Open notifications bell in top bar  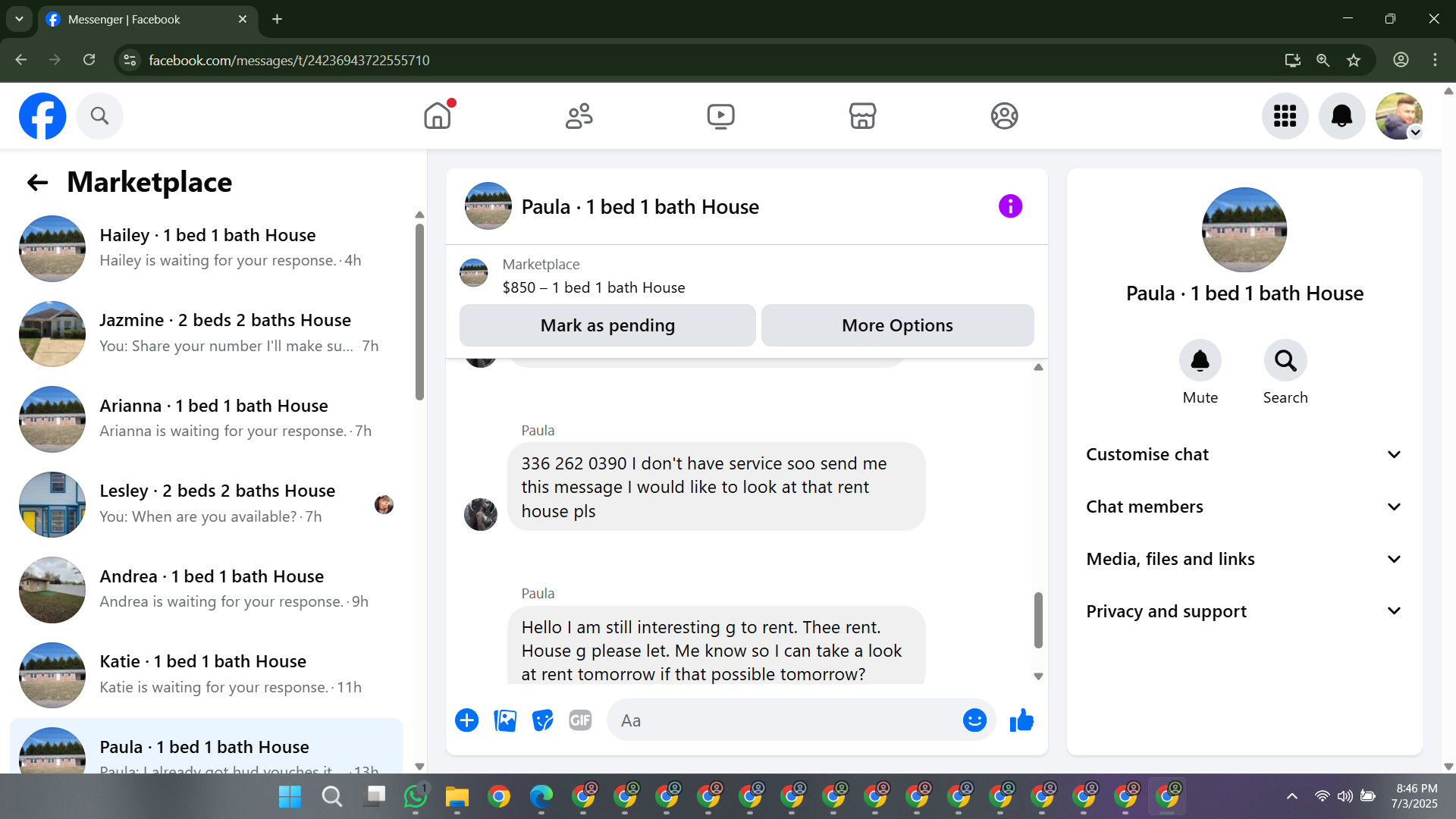click(x=1341, y=116)
